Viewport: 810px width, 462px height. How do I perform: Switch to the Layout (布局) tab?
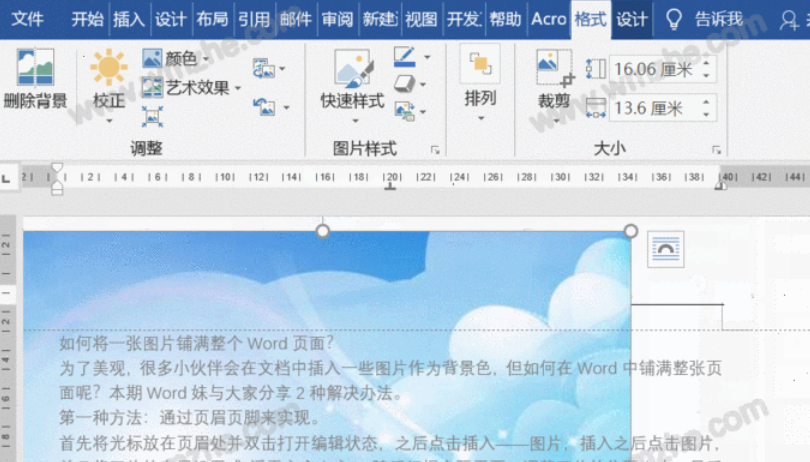point(212,20)
